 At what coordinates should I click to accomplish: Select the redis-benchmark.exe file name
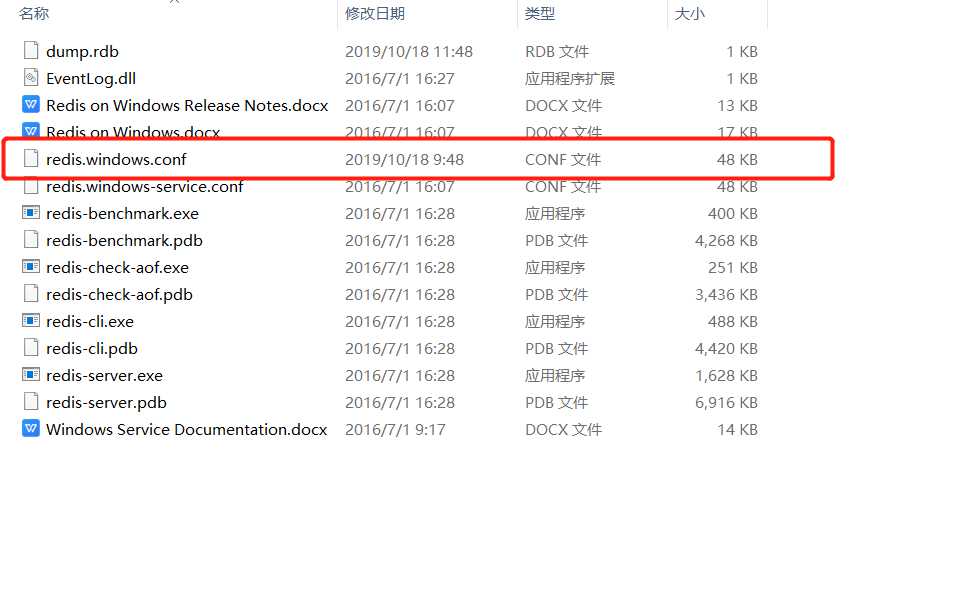(123, 214)
